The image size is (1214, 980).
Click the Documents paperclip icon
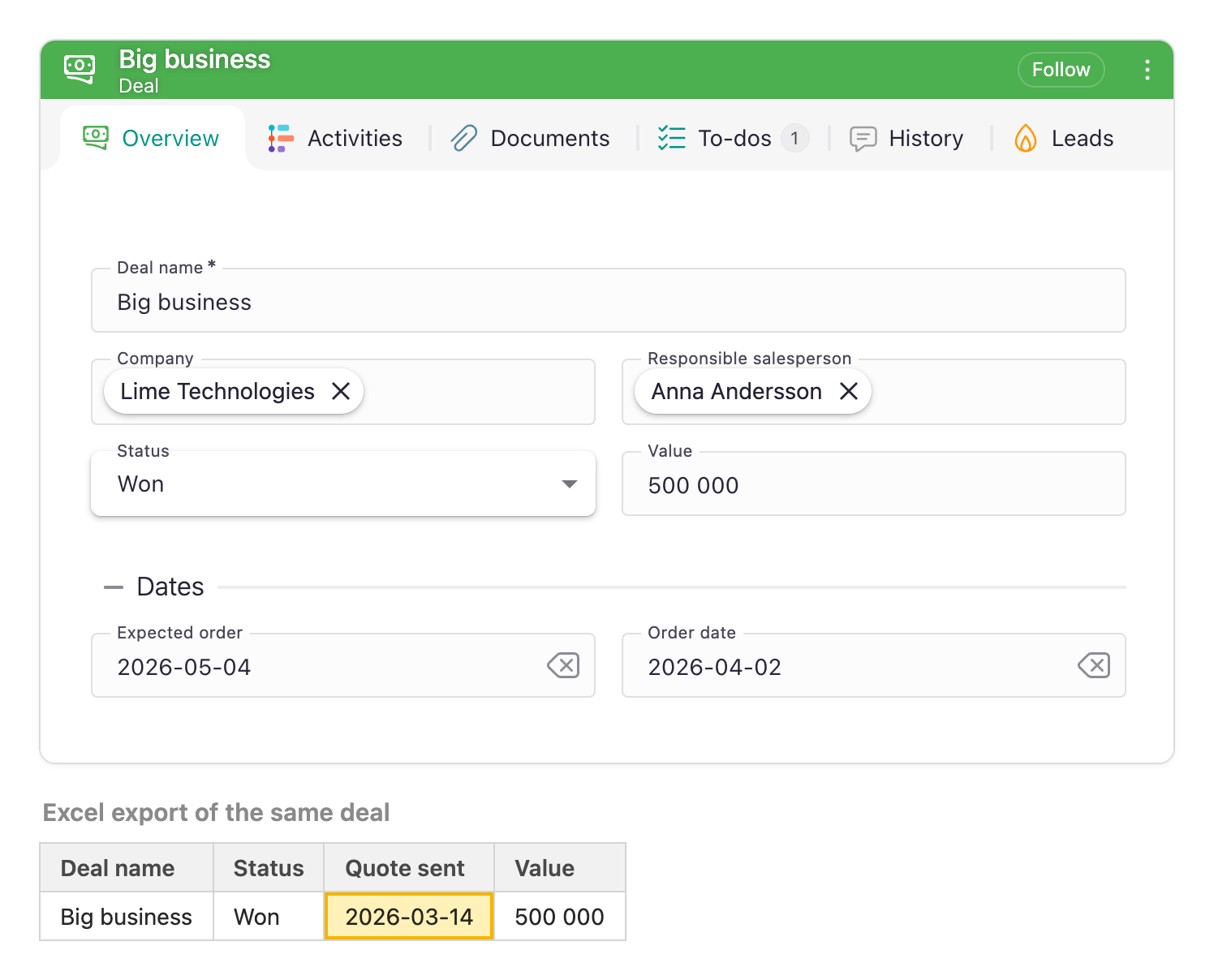coord(464,138)
